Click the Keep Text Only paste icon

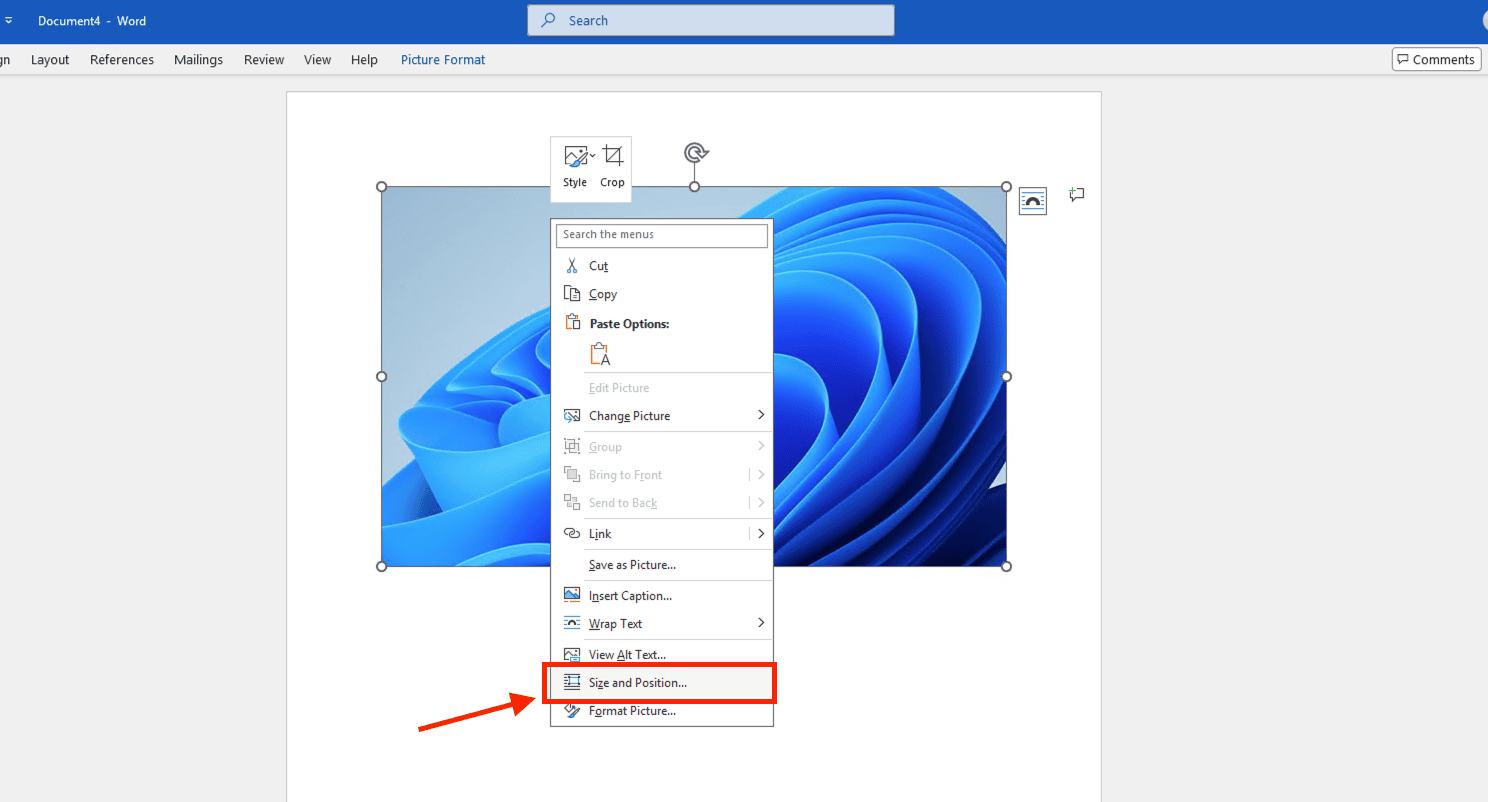coord(600,355)
